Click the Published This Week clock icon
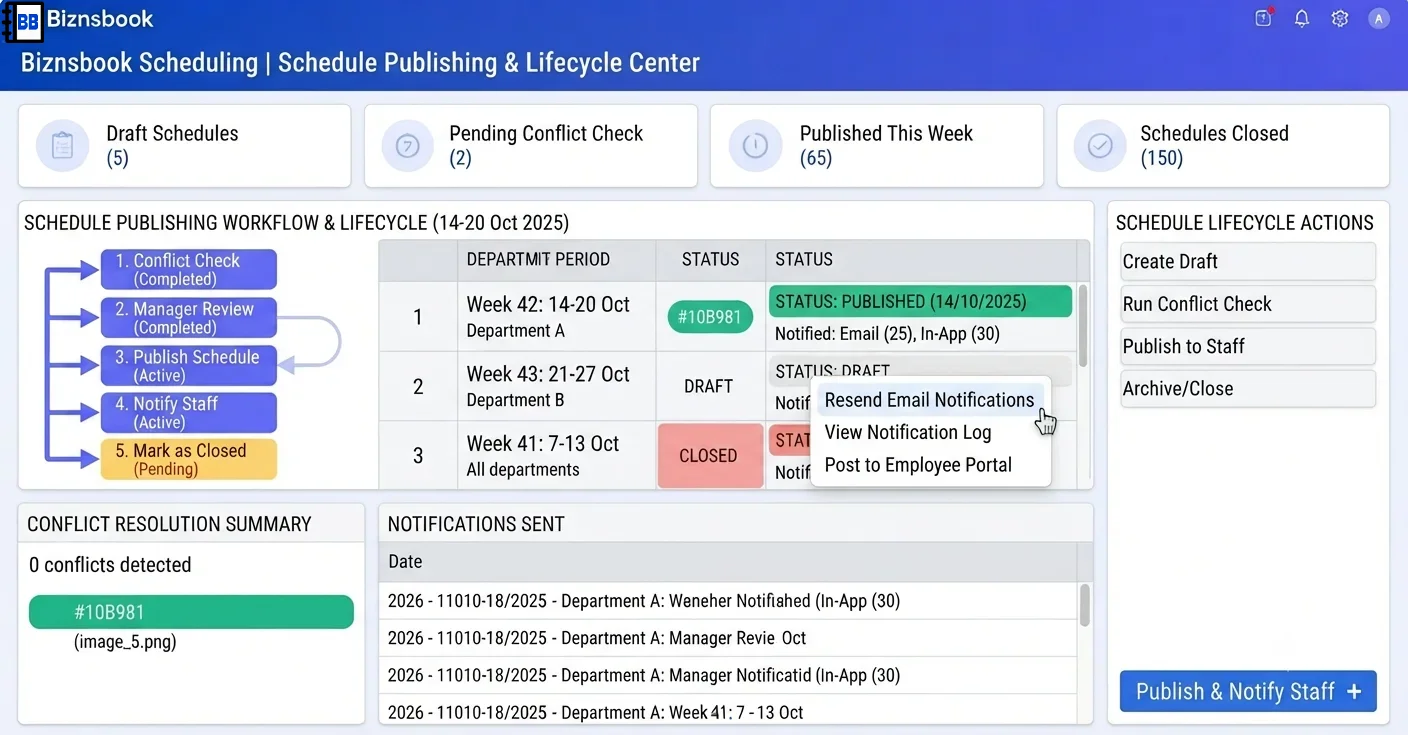This screenshot has height=735, width=1408. click(x=755, y=146)
